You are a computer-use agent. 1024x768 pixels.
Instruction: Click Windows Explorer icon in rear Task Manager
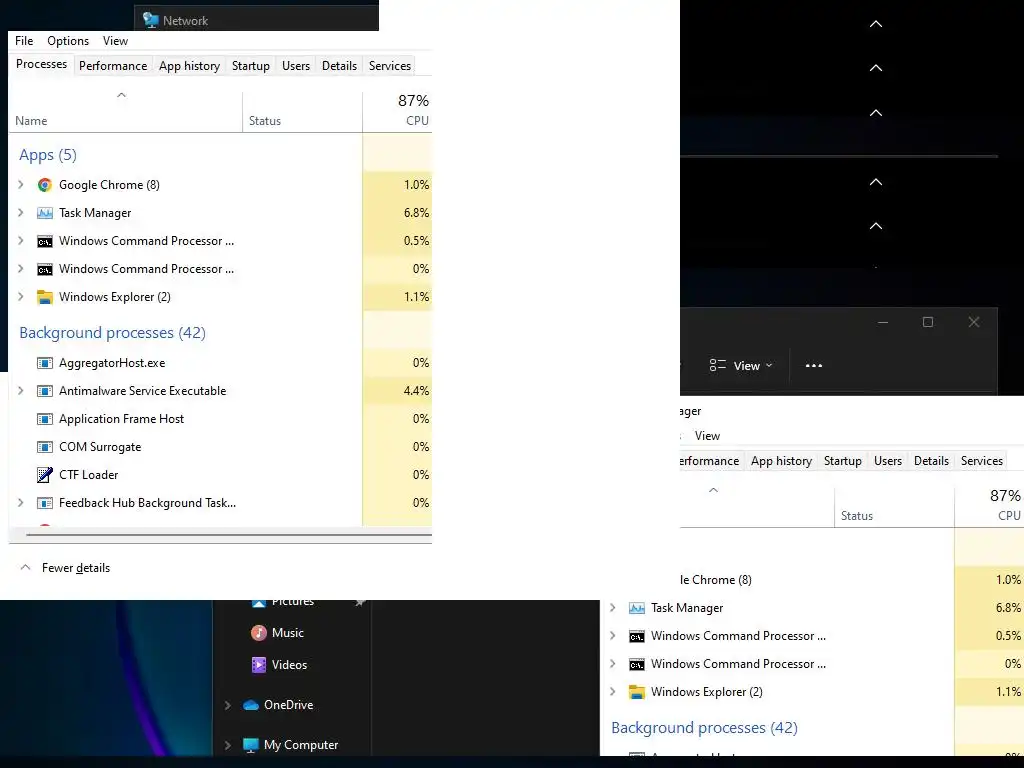[637, 692]
